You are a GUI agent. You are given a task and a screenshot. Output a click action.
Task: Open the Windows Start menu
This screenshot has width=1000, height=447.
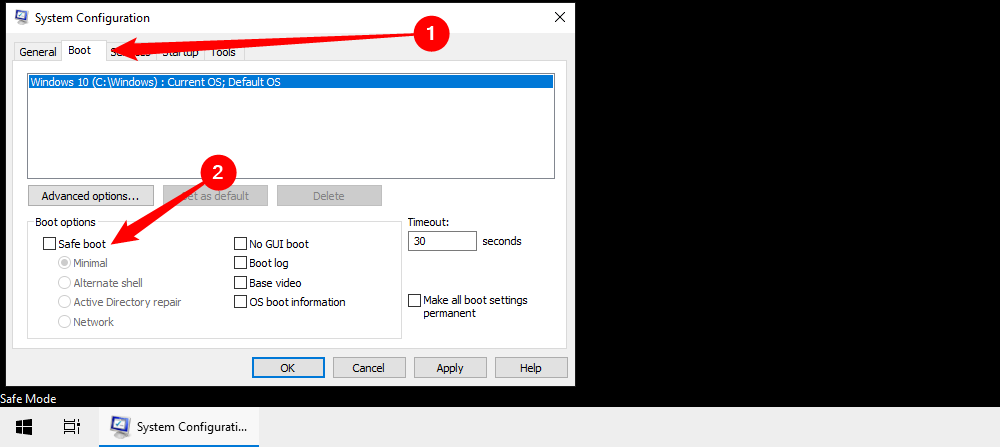[x=24, y=427]
